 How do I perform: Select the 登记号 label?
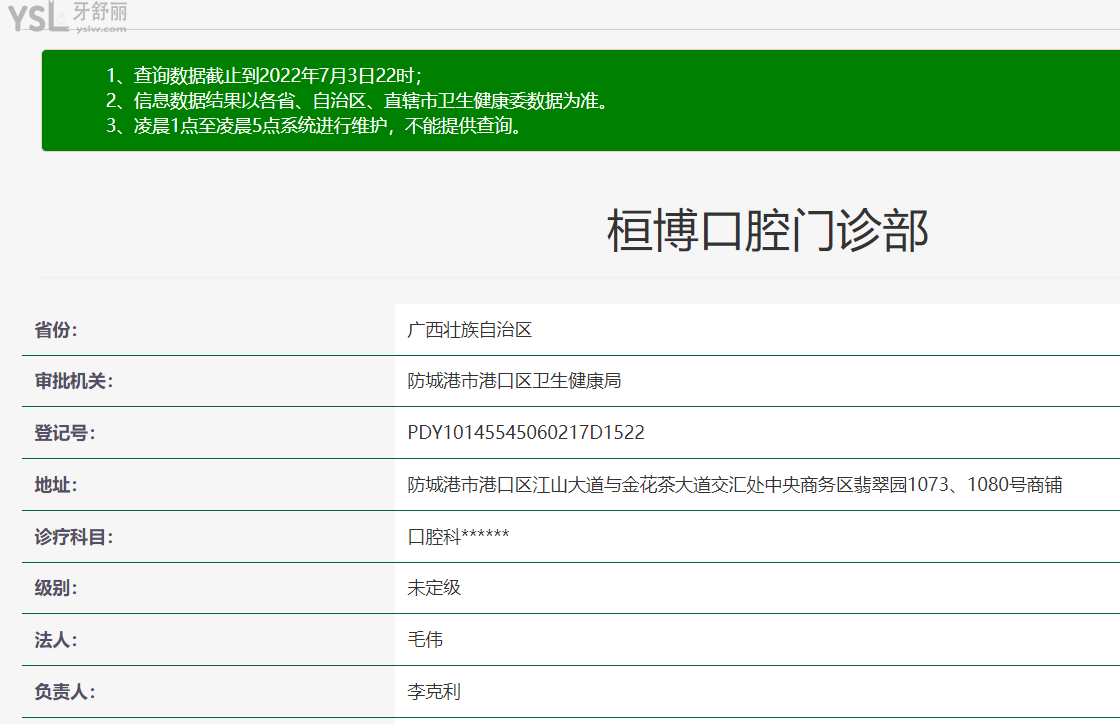tap(64, 433)
